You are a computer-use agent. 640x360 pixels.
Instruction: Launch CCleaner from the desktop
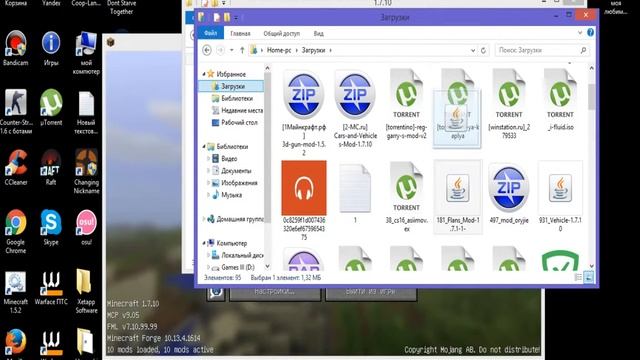coord(16,167)
